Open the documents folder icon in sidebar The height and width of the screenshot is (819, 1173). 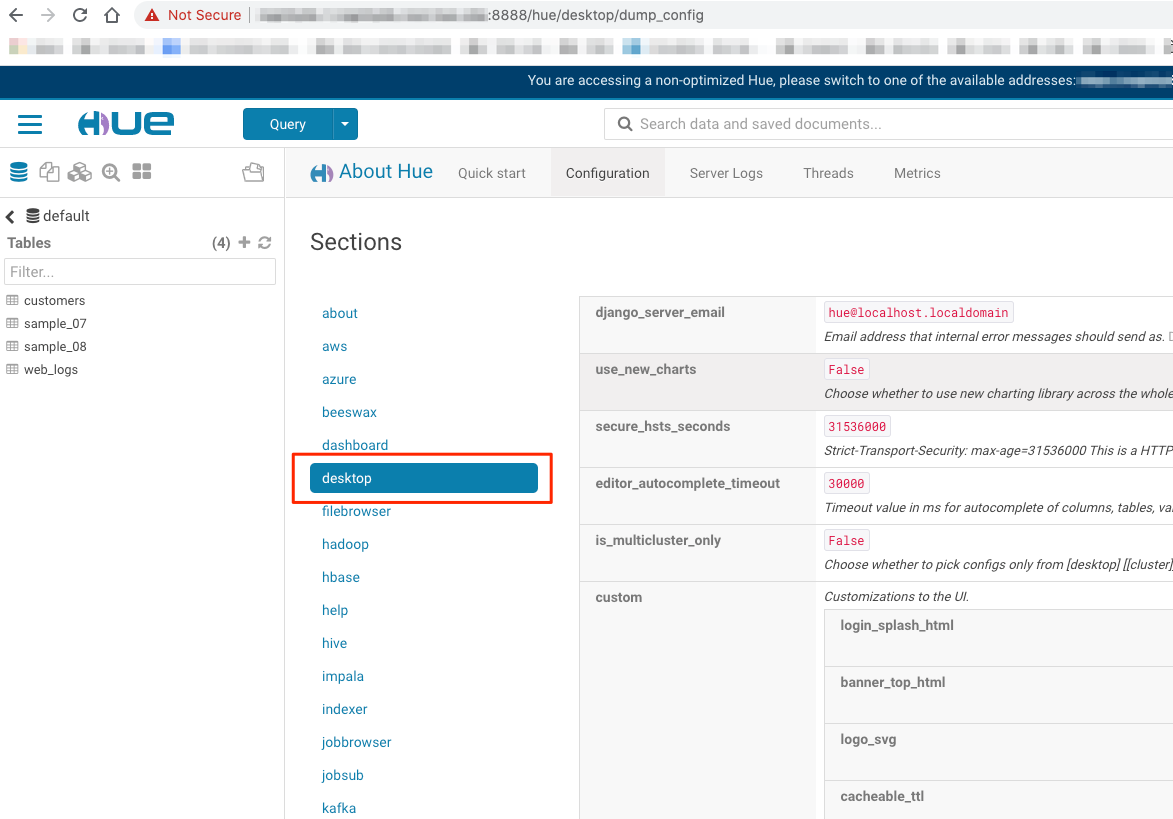click(253, 172)
